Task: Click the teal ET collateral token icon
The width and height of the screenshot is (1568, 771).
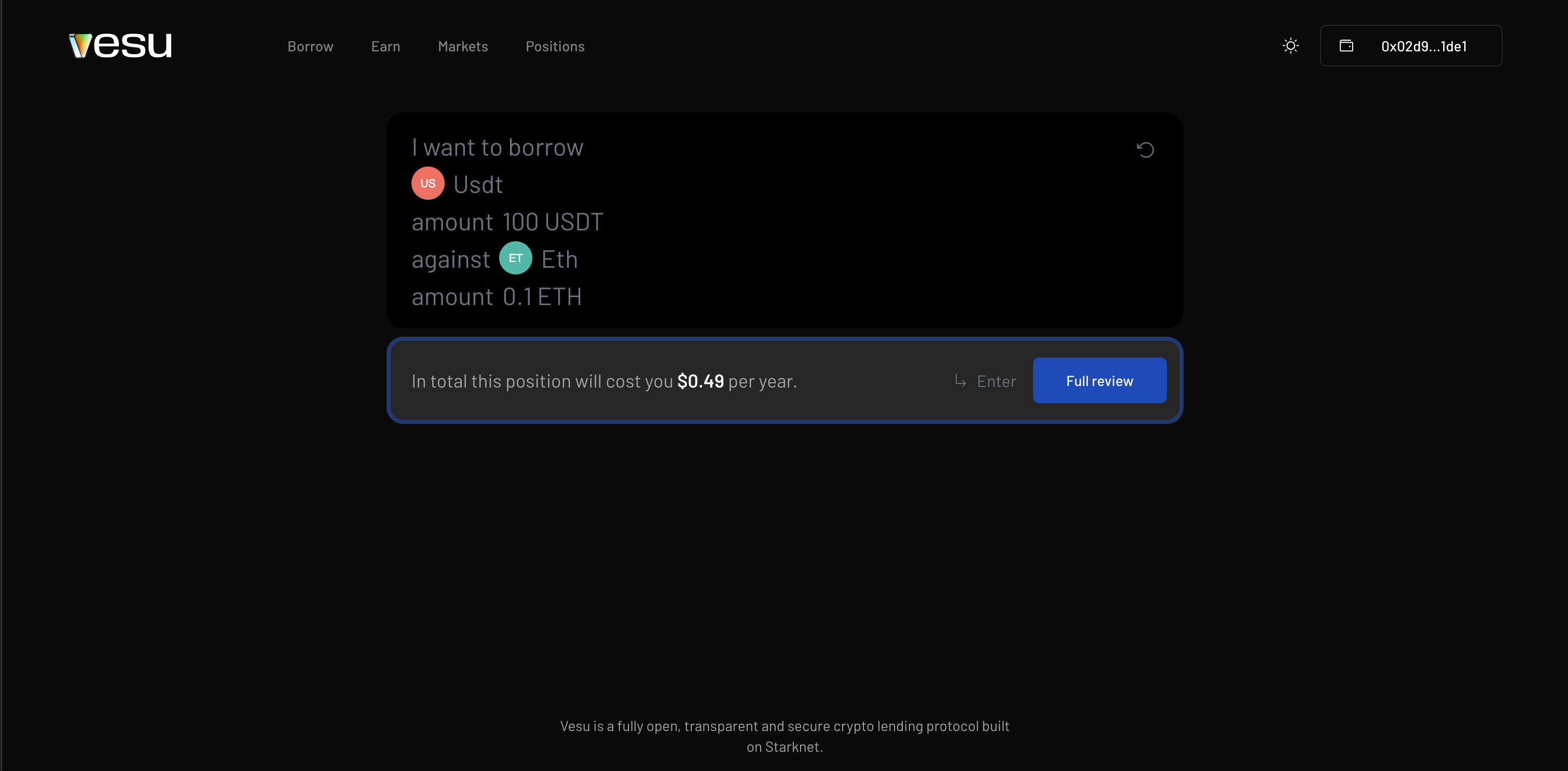Action: coord(516,258)
